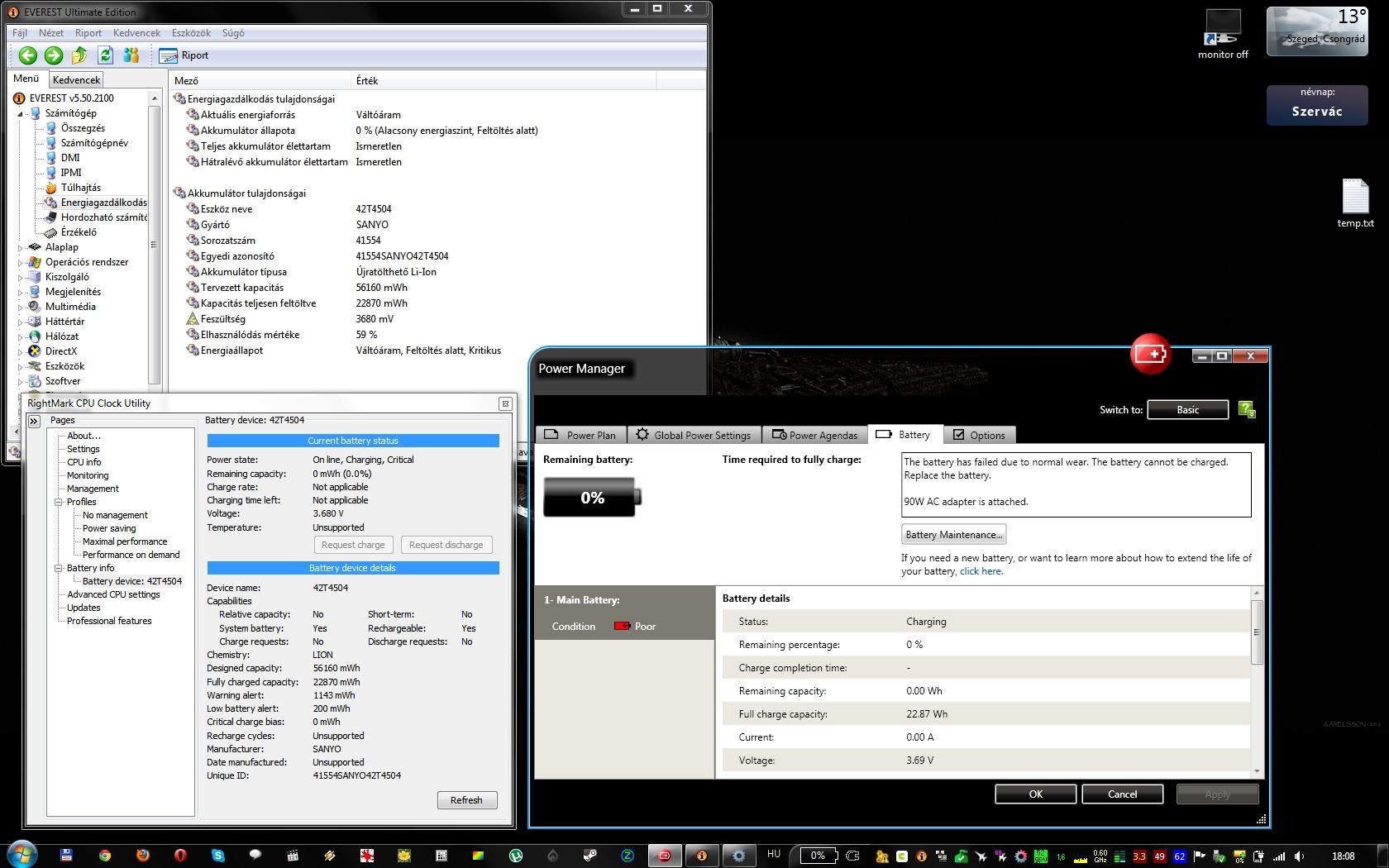Select the temp.txt file on the desktop
1389x868 pixels.
tap(1355, 203)
